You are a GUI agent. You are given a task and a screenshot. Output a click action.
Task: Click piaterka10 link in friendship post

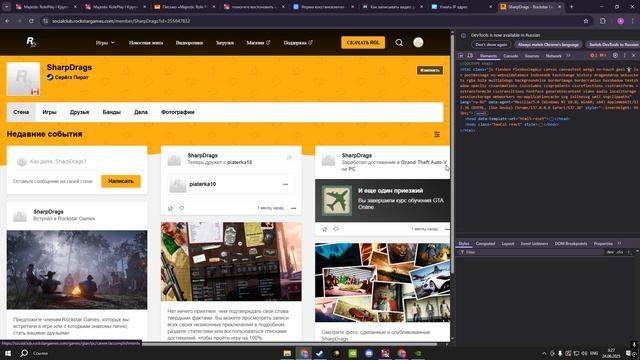coord(239,162)
